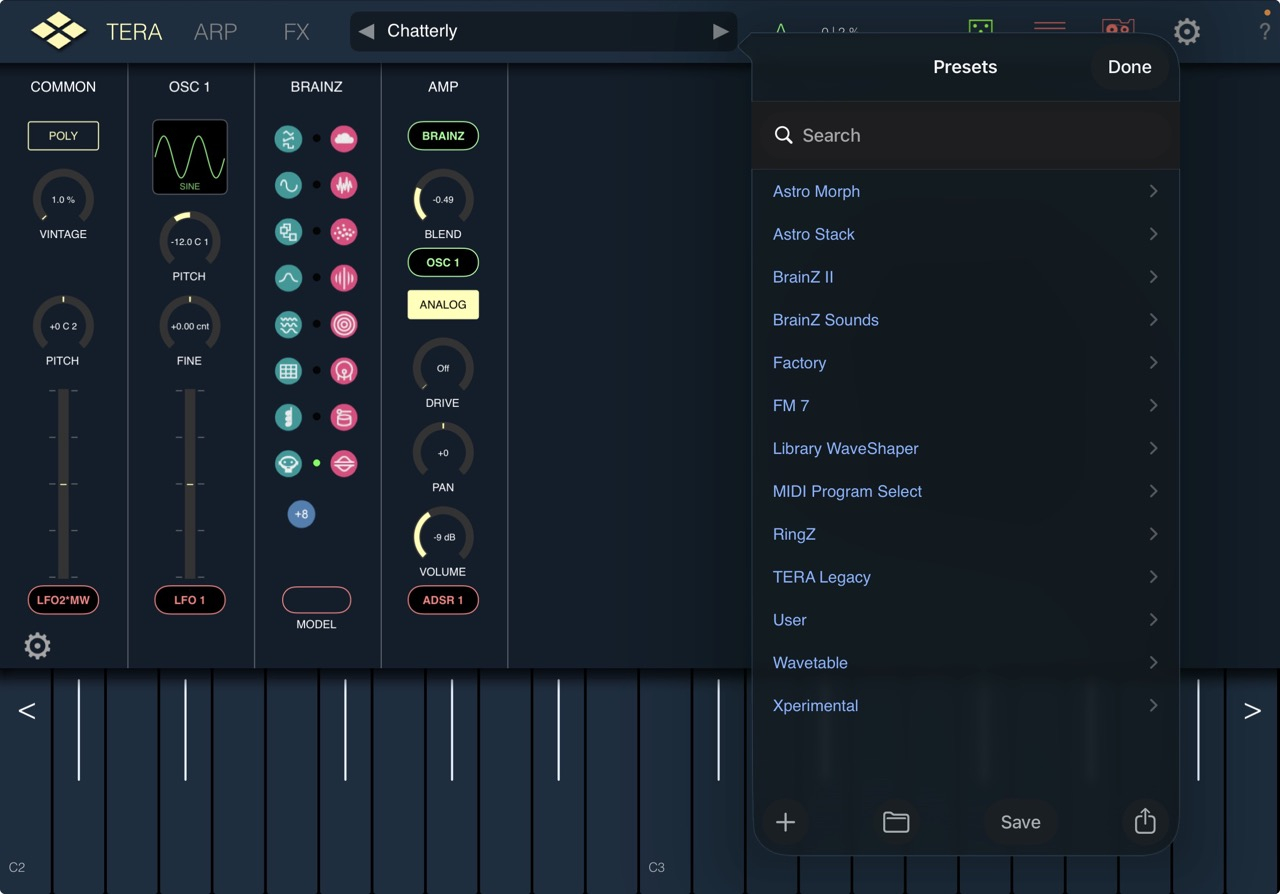
Task: Save the current preset
Action: click(1020, 822)
